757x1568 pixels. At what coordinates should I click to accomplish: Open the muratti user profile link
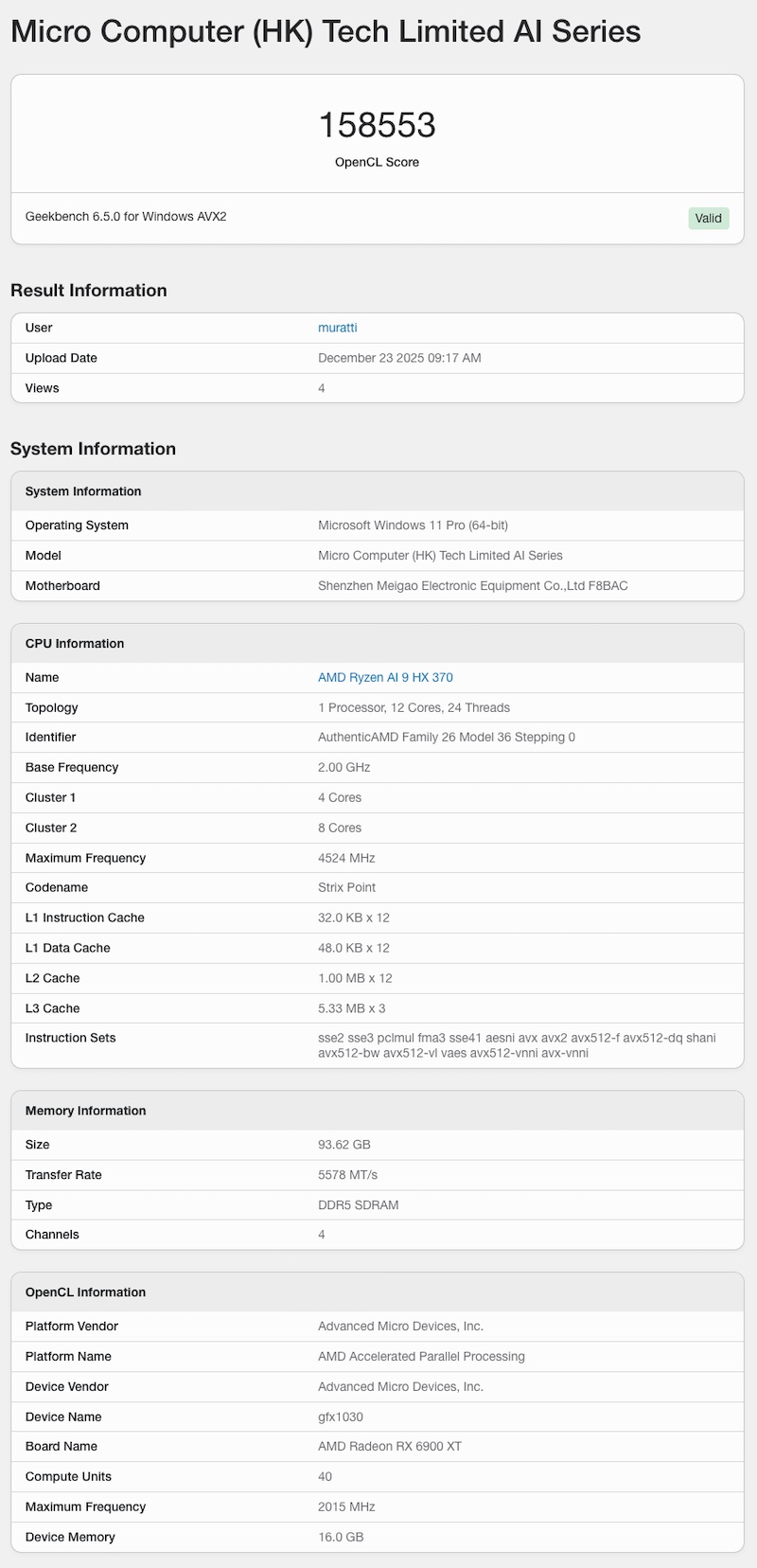tap(337, 328)
